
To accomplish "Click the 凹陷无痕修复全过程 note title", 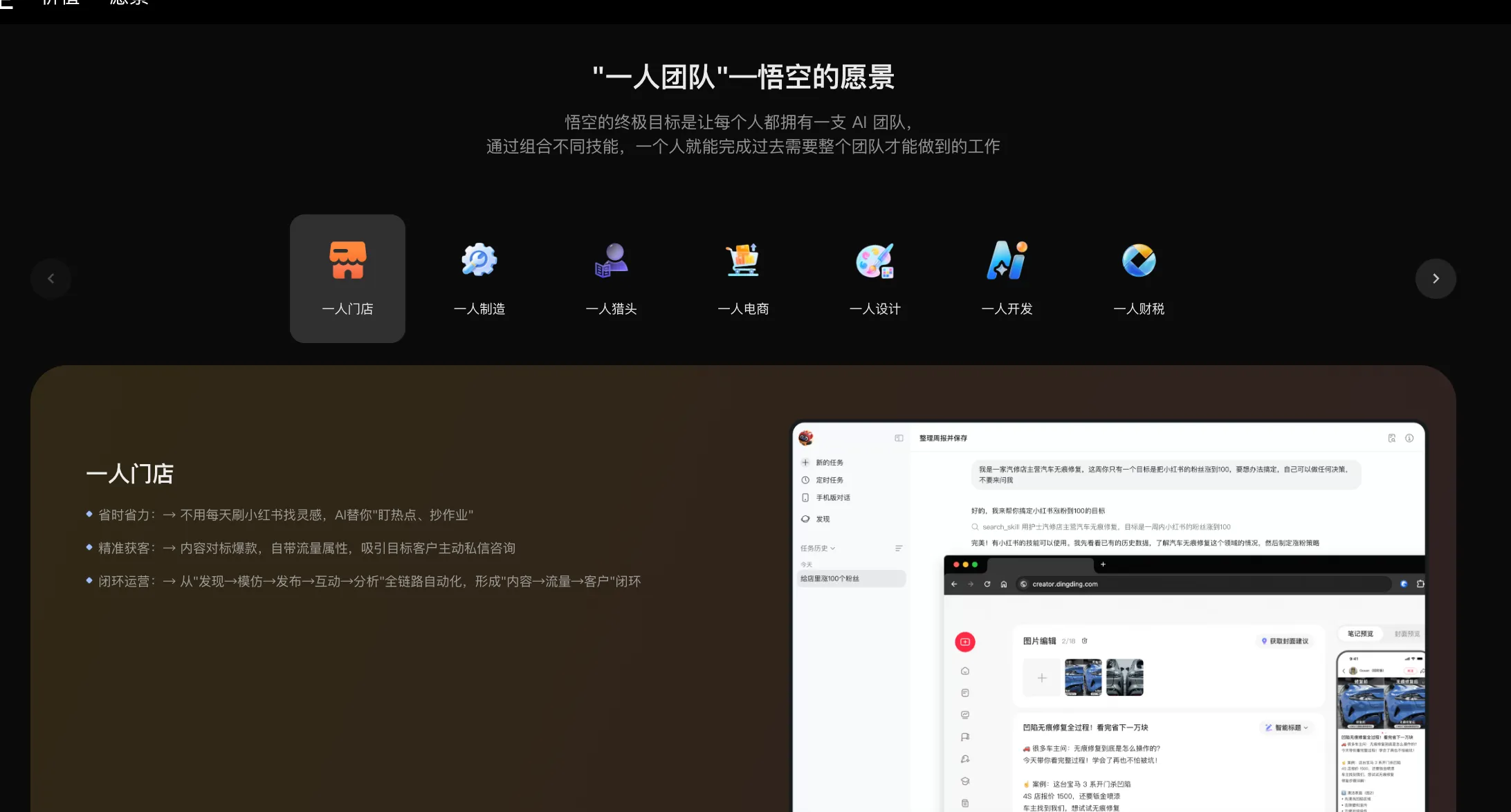I will coord(1086,728).
